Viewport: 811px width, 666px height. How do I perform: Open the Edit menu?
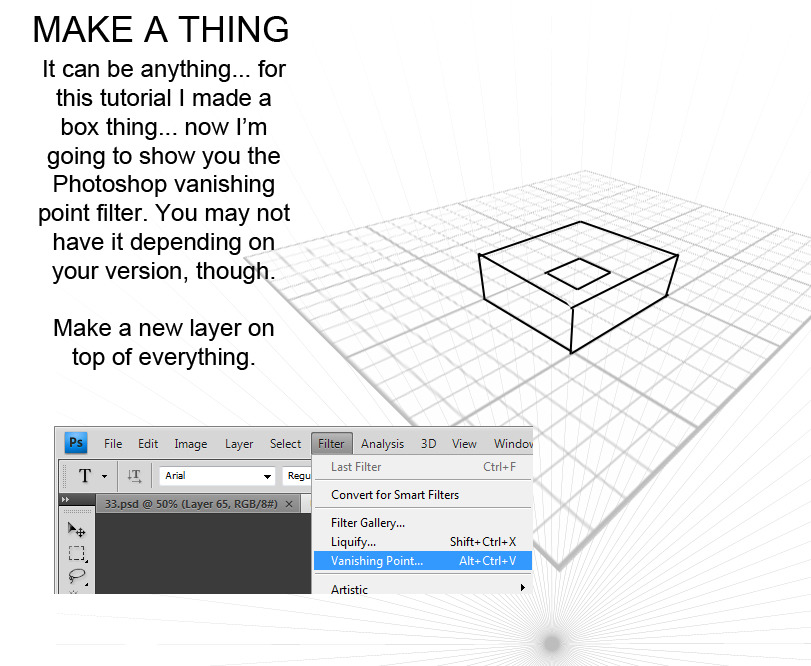[148, 444]
